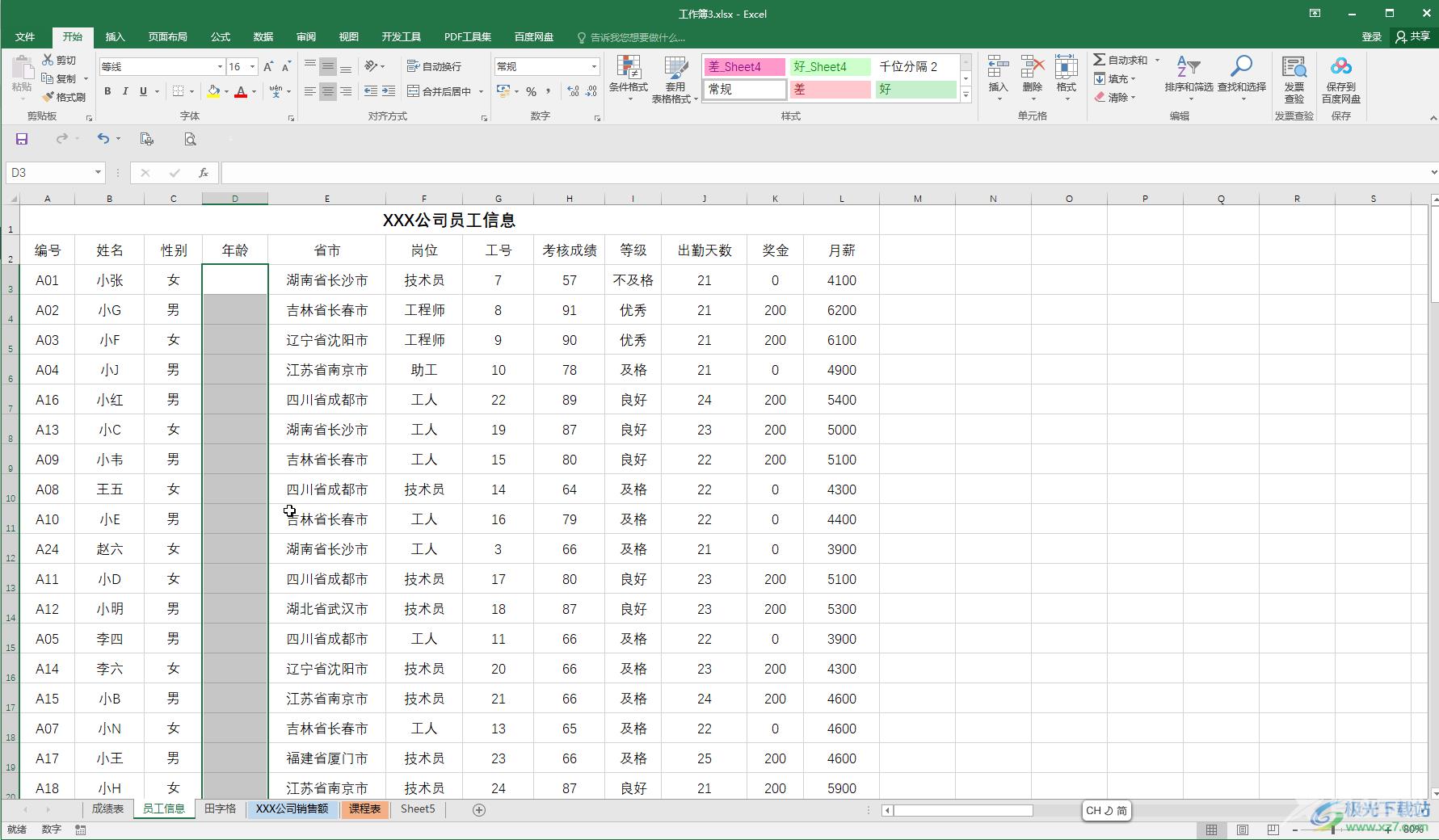Open the font name dropdown
The height and width of the screenshot is (840, 1439).
219,66
